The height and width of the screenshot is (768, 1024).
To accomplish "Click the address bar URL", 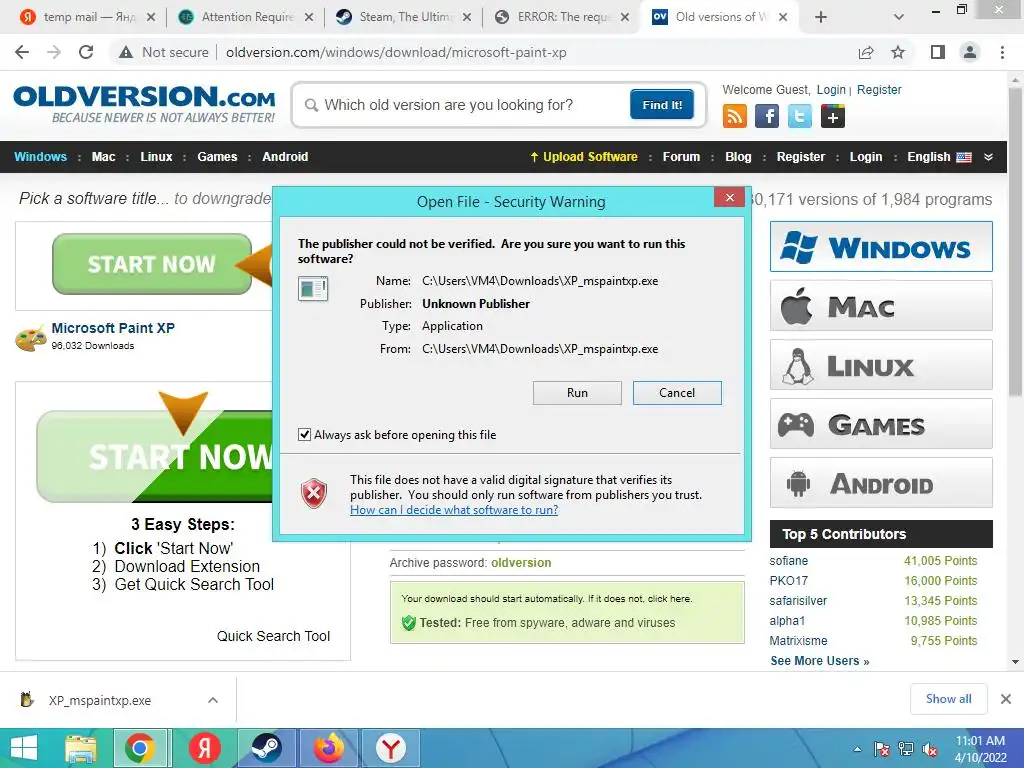I will 396,52.
